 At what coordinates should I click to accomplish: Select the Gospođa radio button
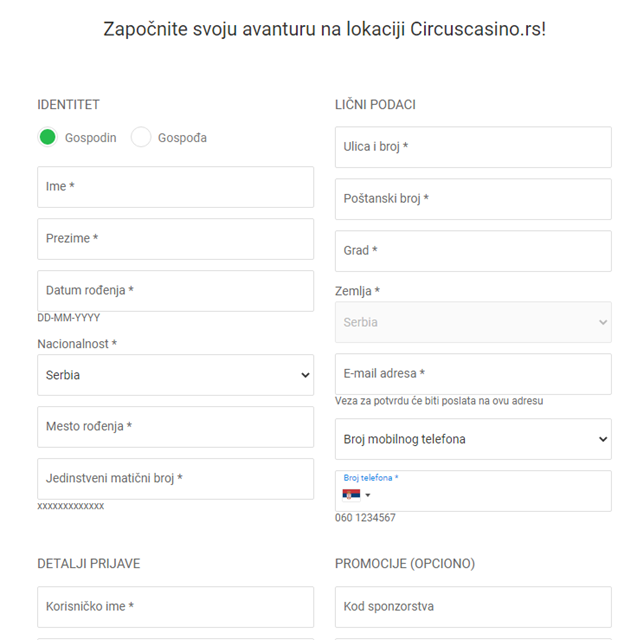(x=141, y=137)
